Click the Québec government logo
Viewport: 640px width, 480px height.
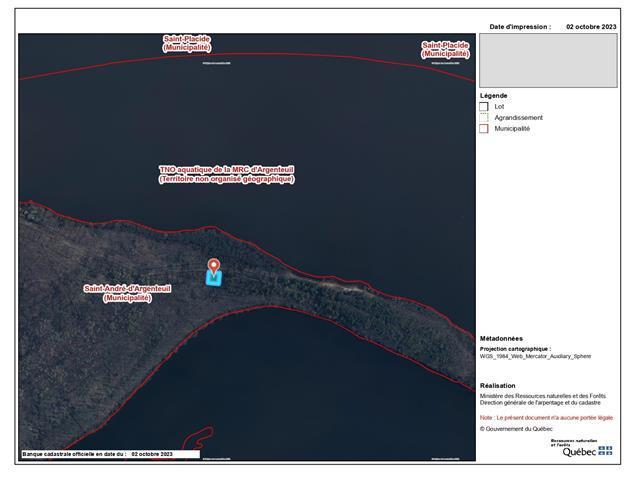click(x=582, y=449)
